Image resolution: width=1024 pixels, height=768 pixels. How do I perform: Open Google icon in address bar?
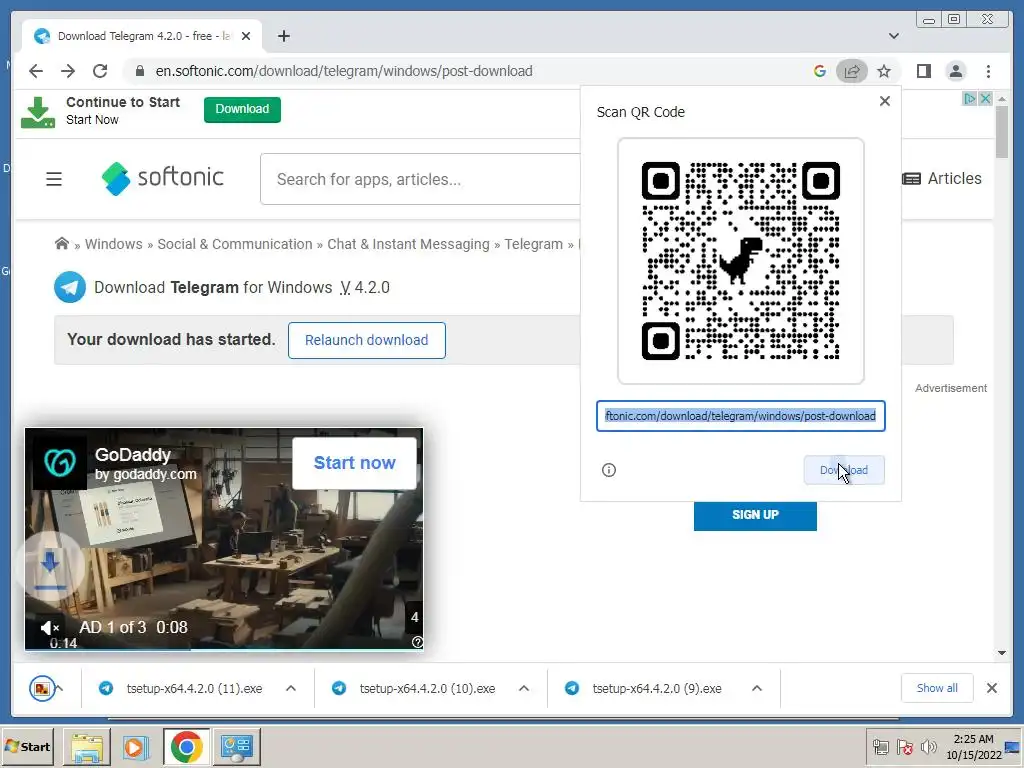point(820,71)
